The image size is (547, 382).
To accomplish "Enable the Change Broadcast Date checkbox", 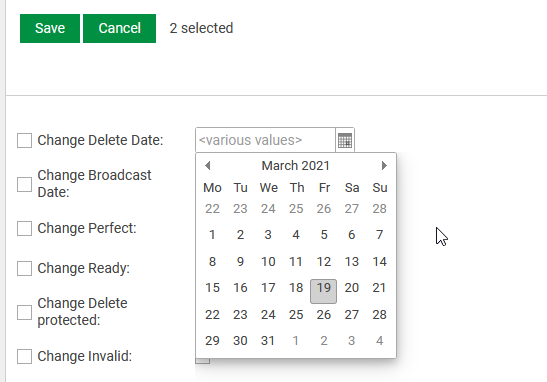I will 24,184.
